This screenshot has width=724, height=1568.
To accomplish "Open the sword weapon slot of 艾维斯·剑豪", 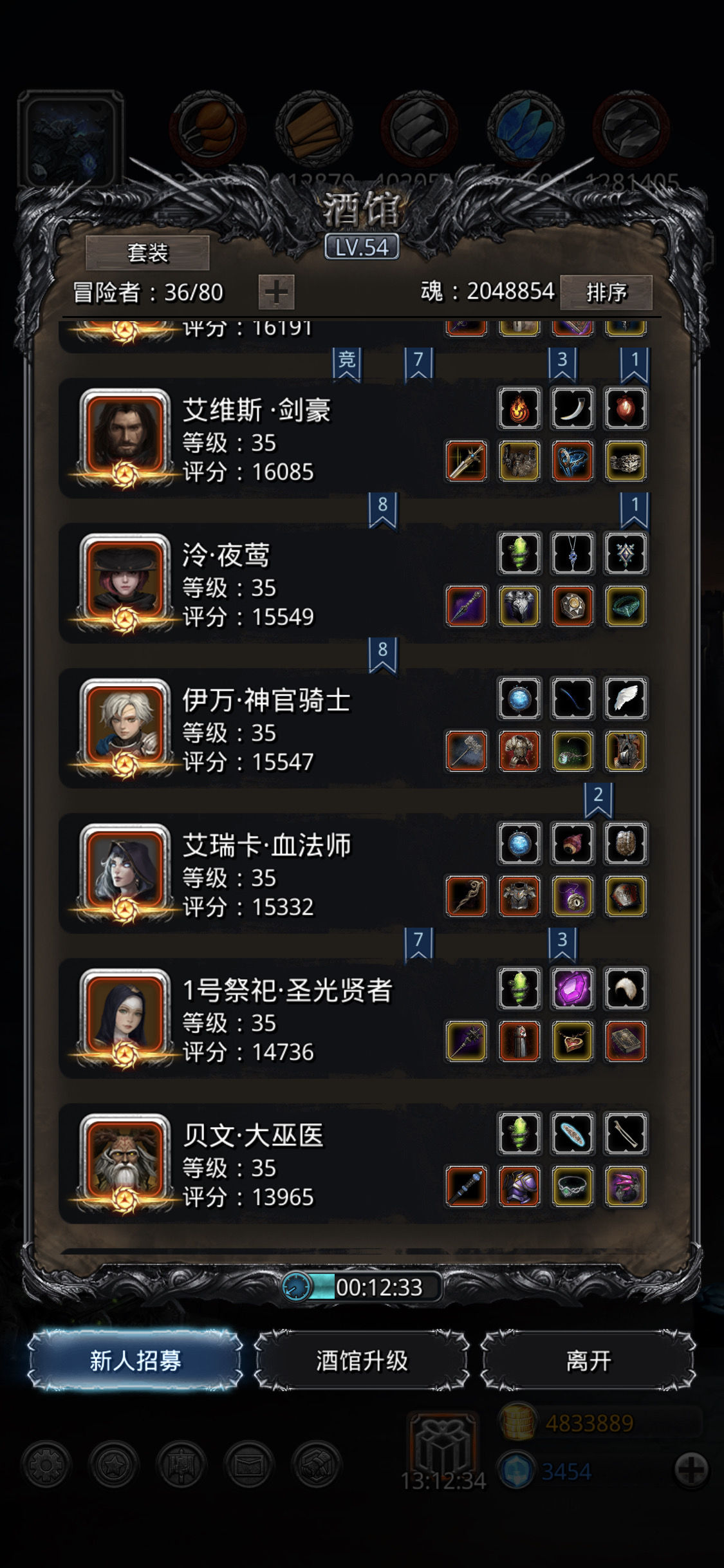I will pyautogui.click(x=467, y=461).
